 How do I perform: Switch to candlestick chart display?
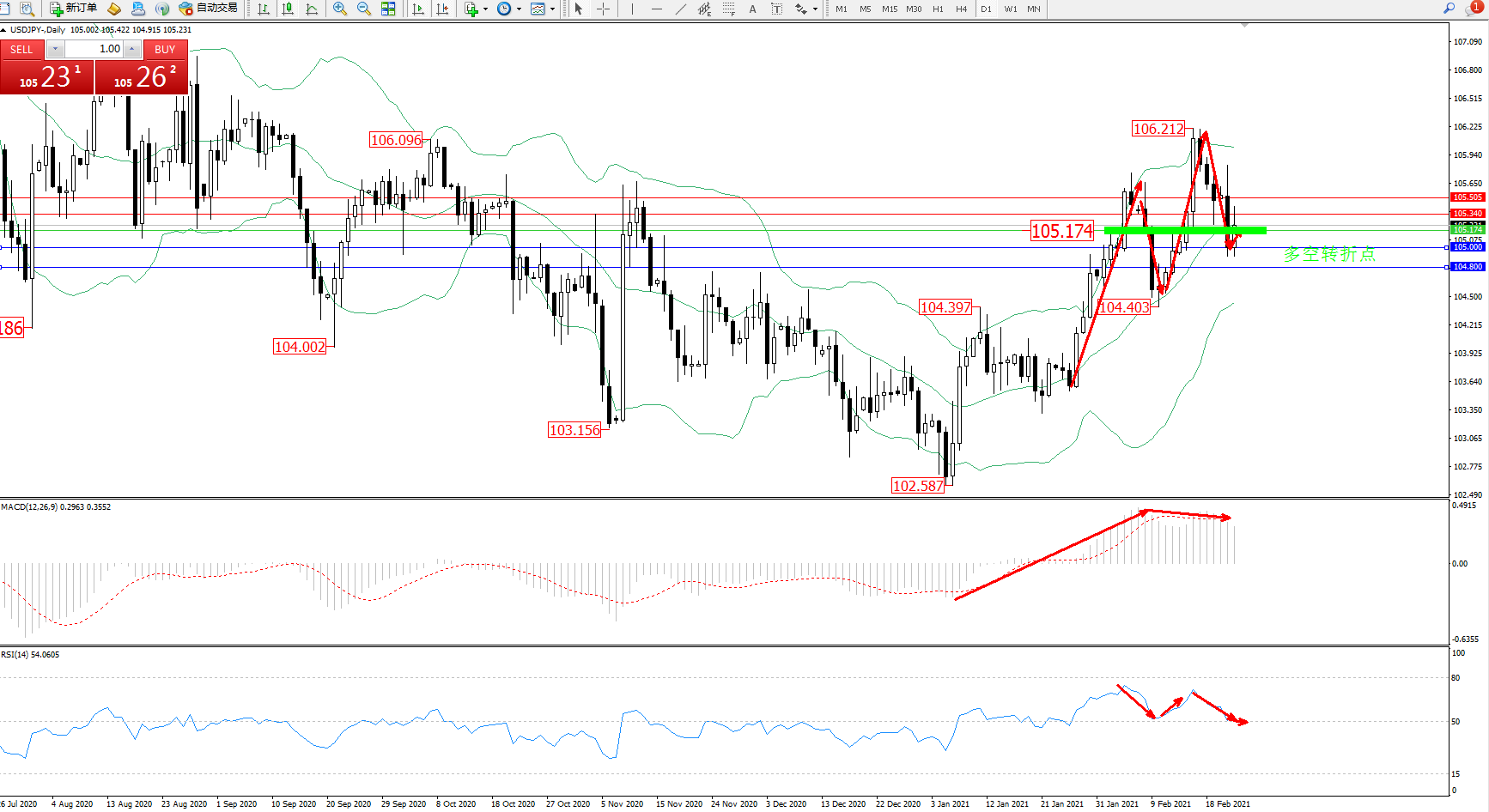pos(288,9)
